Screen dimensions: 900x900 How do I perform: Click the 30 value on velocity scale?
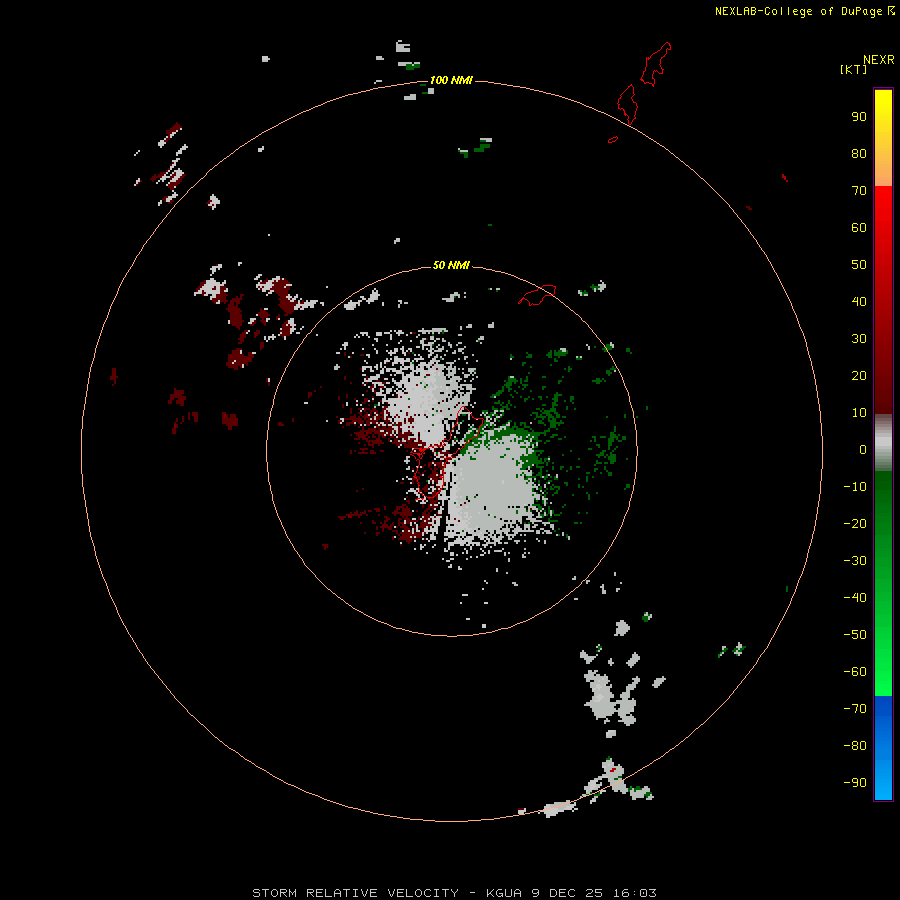(859, 339)
